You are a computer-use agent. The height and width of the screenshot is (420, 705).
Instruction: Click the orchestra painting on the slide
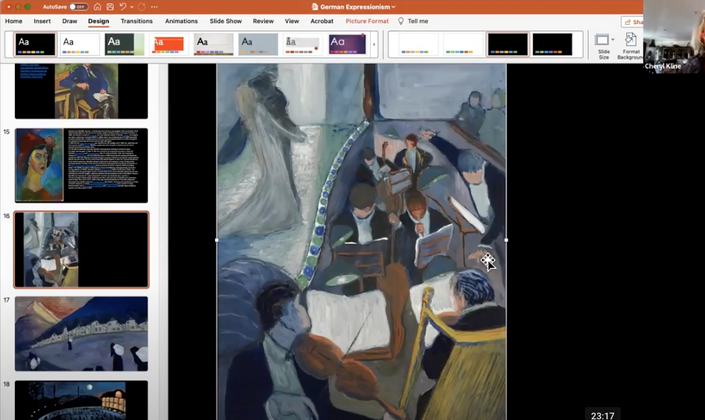click(x=361, y=241)
